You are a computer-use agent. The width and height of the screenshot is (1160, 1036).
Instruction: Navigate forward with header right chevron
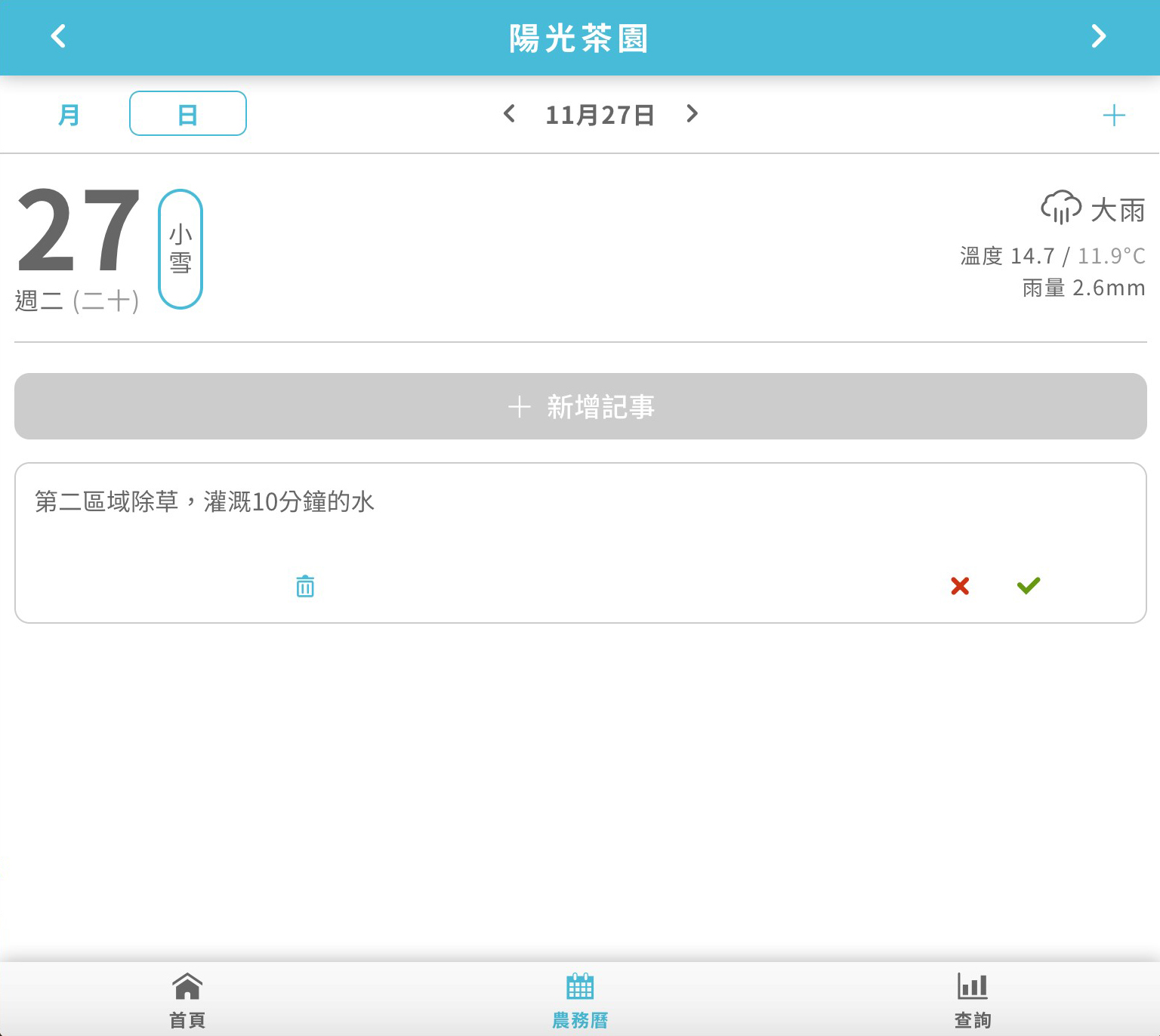pyautogui.click(x=1099, y=36)
